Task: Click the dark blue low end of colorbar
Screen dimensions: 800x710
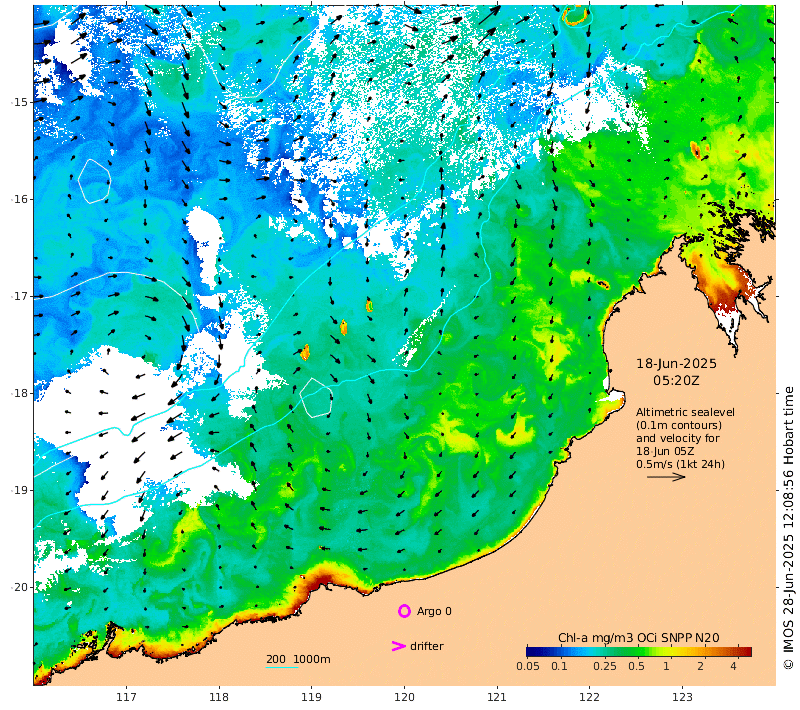Action: 531,651
